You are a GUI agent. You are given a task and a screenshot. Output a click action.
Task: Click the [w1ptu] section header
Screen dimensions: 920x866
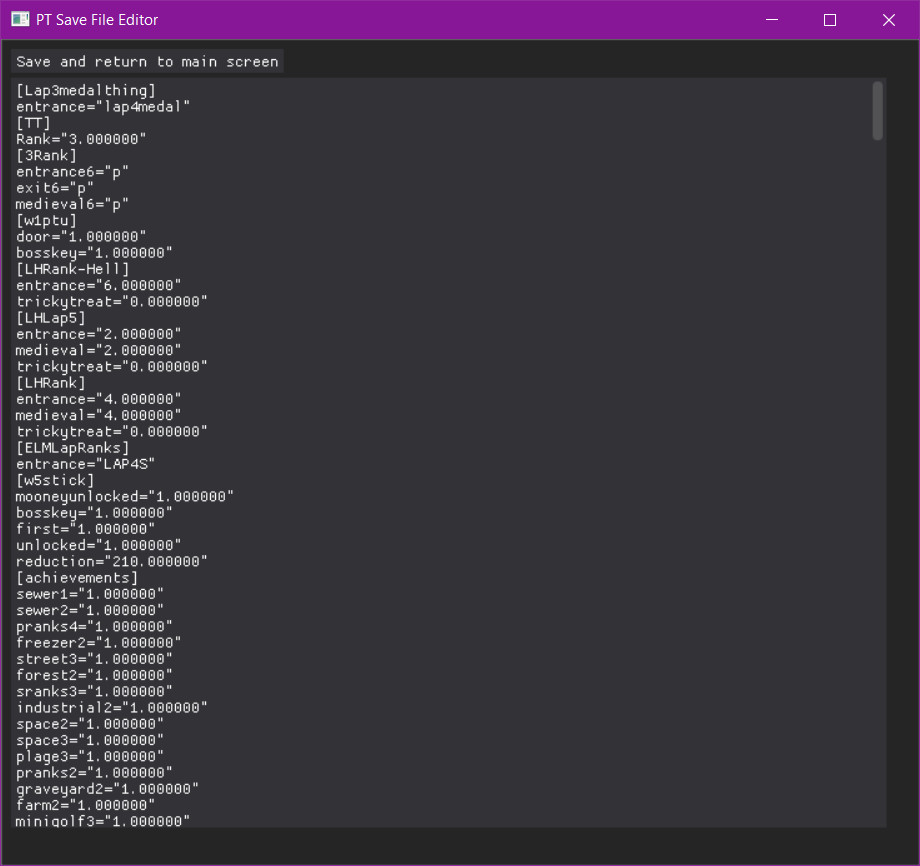[x=45, y=219]
